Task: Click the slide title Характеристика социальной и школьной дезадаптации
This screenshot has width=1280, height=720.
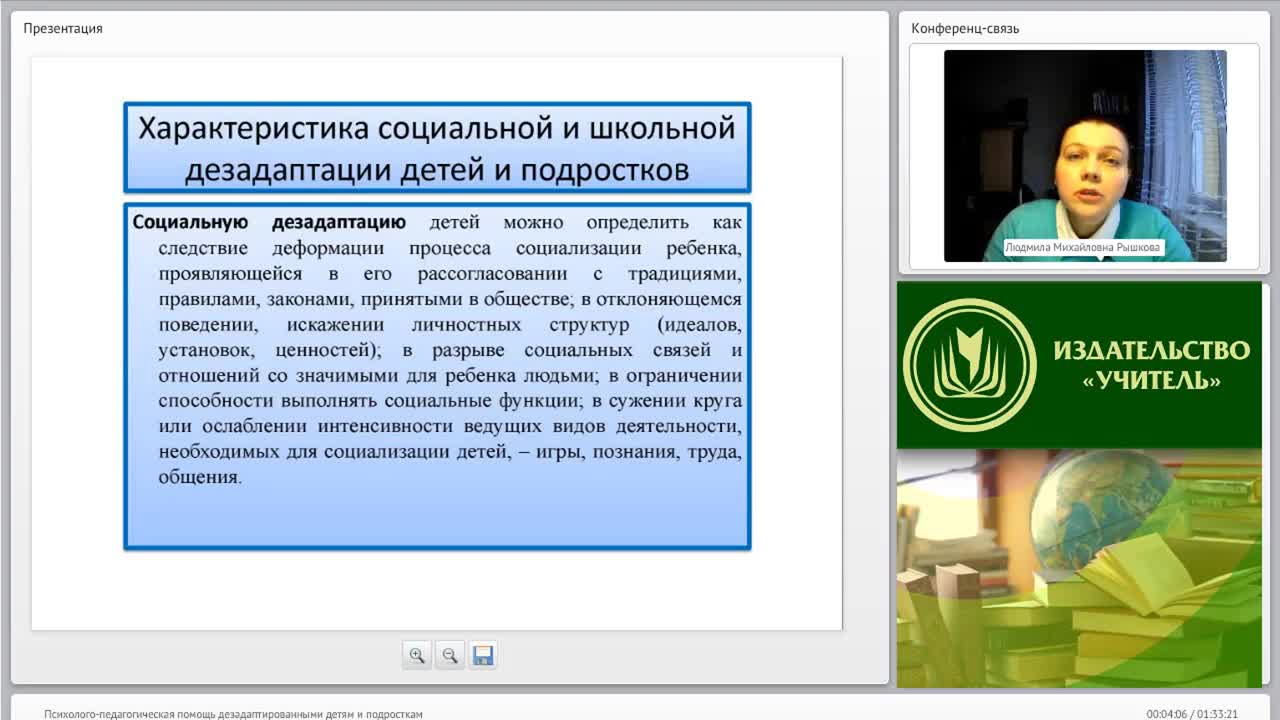Action: (437, 148)
